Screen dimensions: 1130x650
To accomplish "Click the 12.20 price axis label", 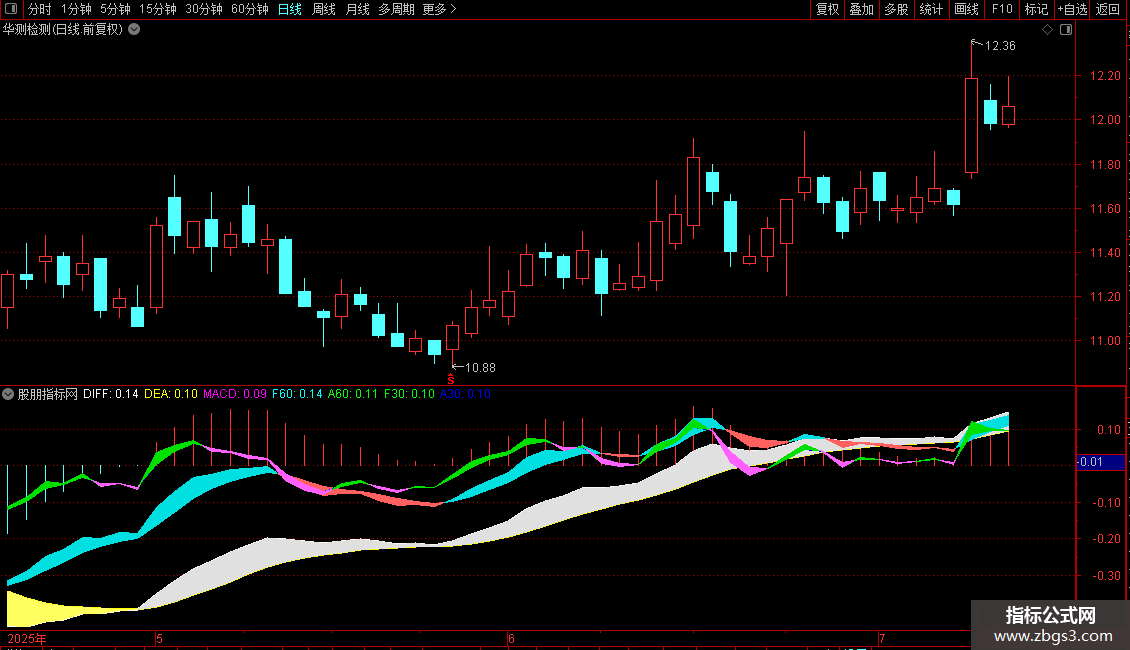I will click(x=1105, y=76).
